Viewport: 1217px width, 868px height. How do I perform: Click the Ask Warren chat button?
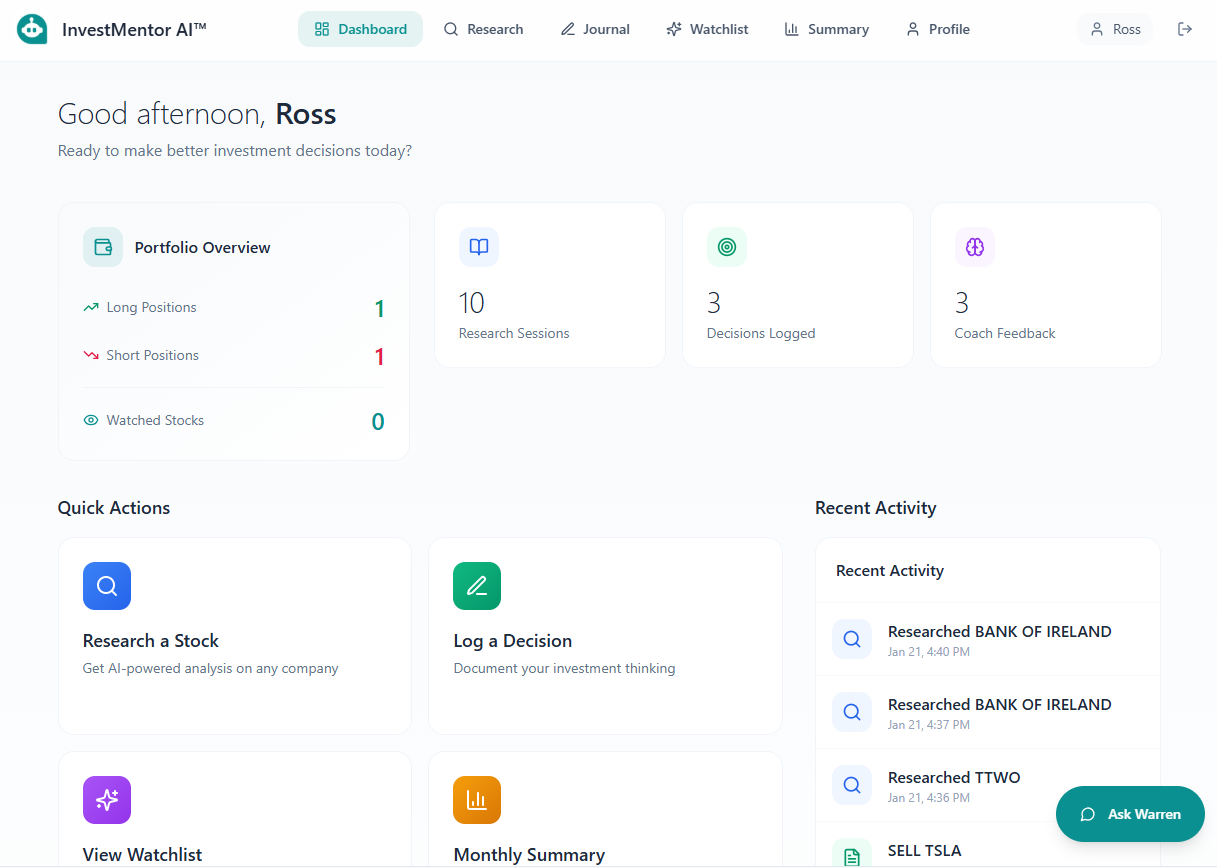(x=1130, y=814)
